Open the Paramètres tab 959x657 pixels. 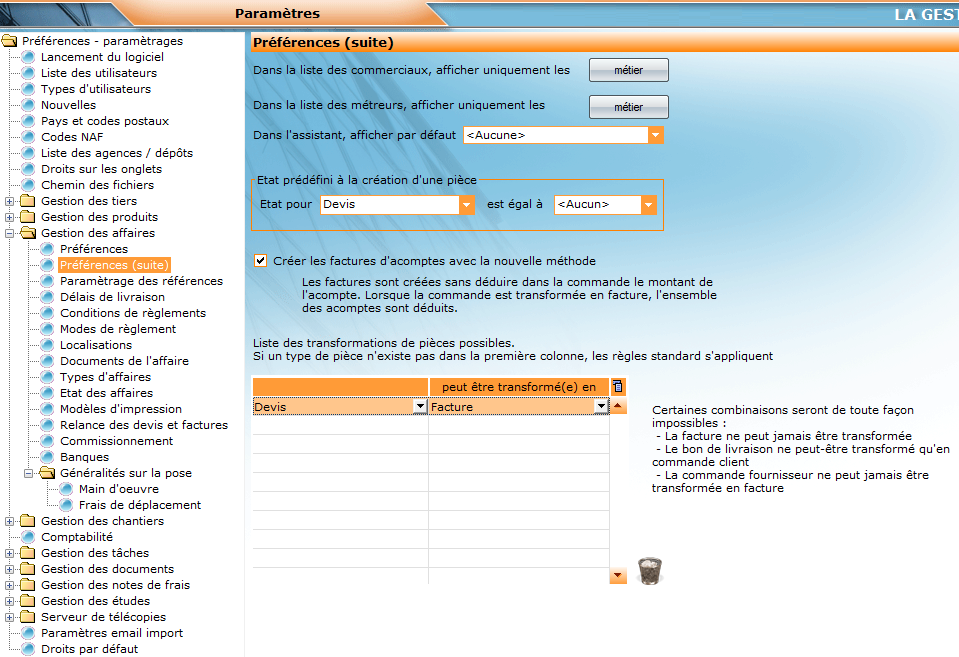point(277,13)
